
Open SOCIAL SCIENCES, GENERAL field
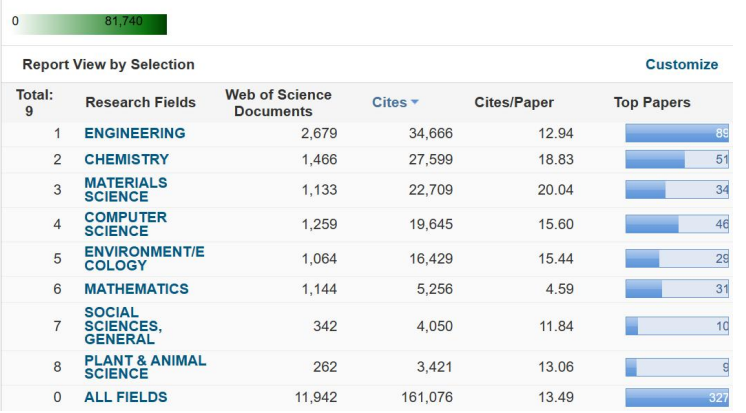tap(123, 326)
